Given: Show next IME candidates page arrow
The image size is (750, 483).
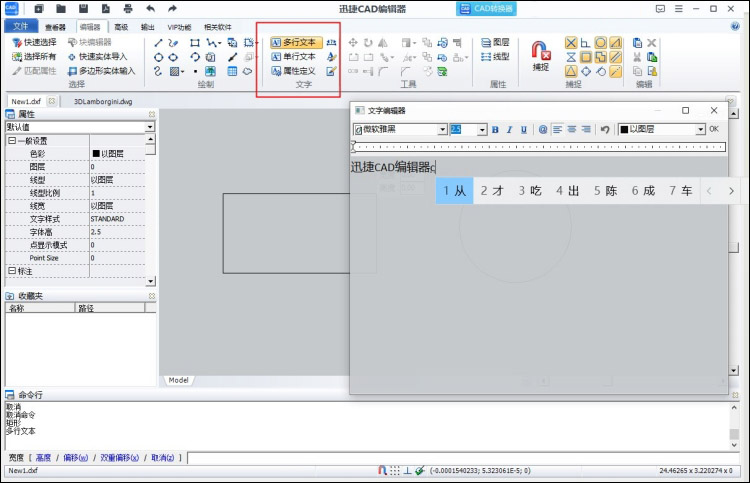Looking at the screenshot, I should point(731,191).
